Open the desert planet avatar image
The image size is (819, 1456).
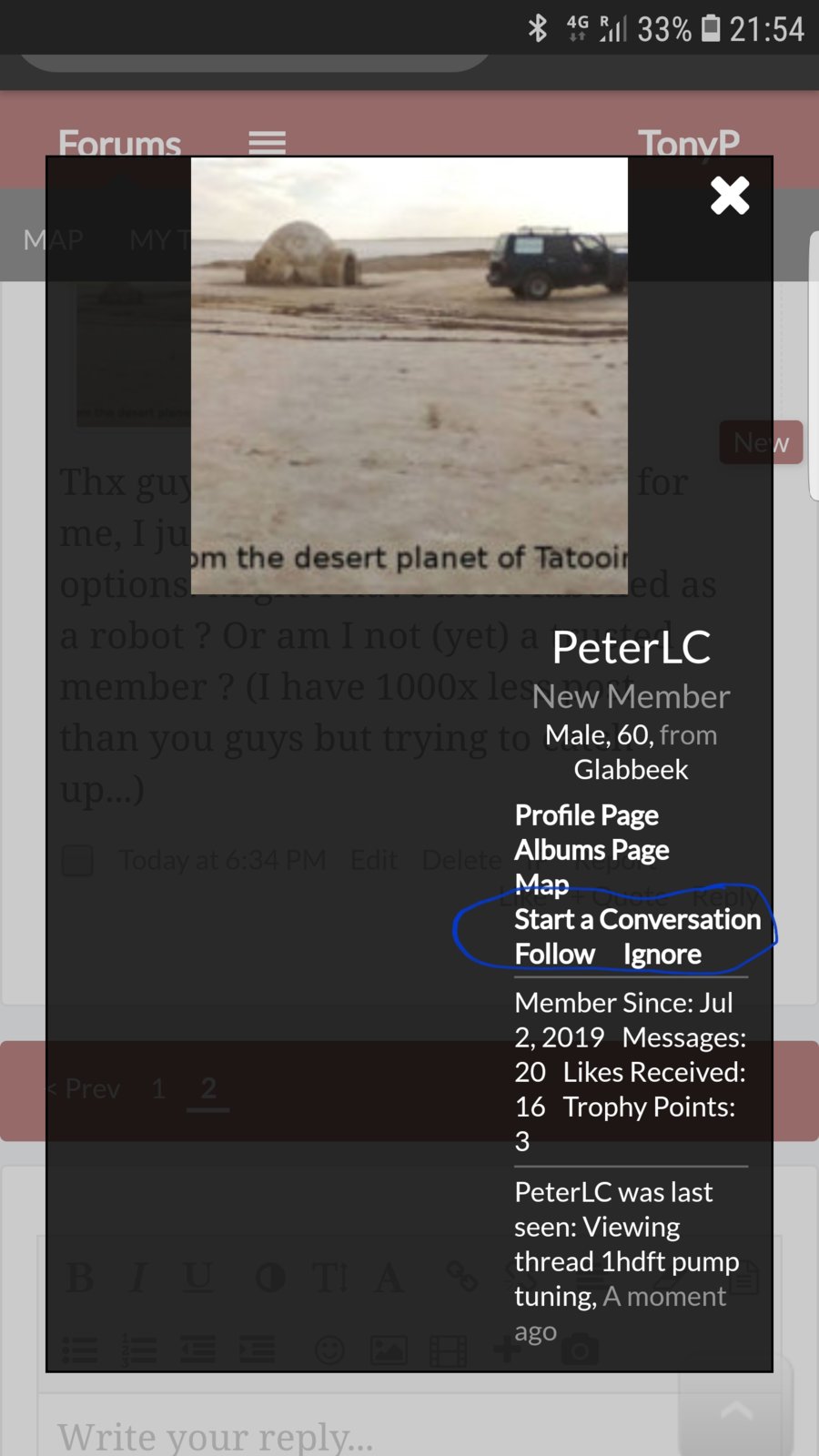pyautogui.click(x=409, y=376)
